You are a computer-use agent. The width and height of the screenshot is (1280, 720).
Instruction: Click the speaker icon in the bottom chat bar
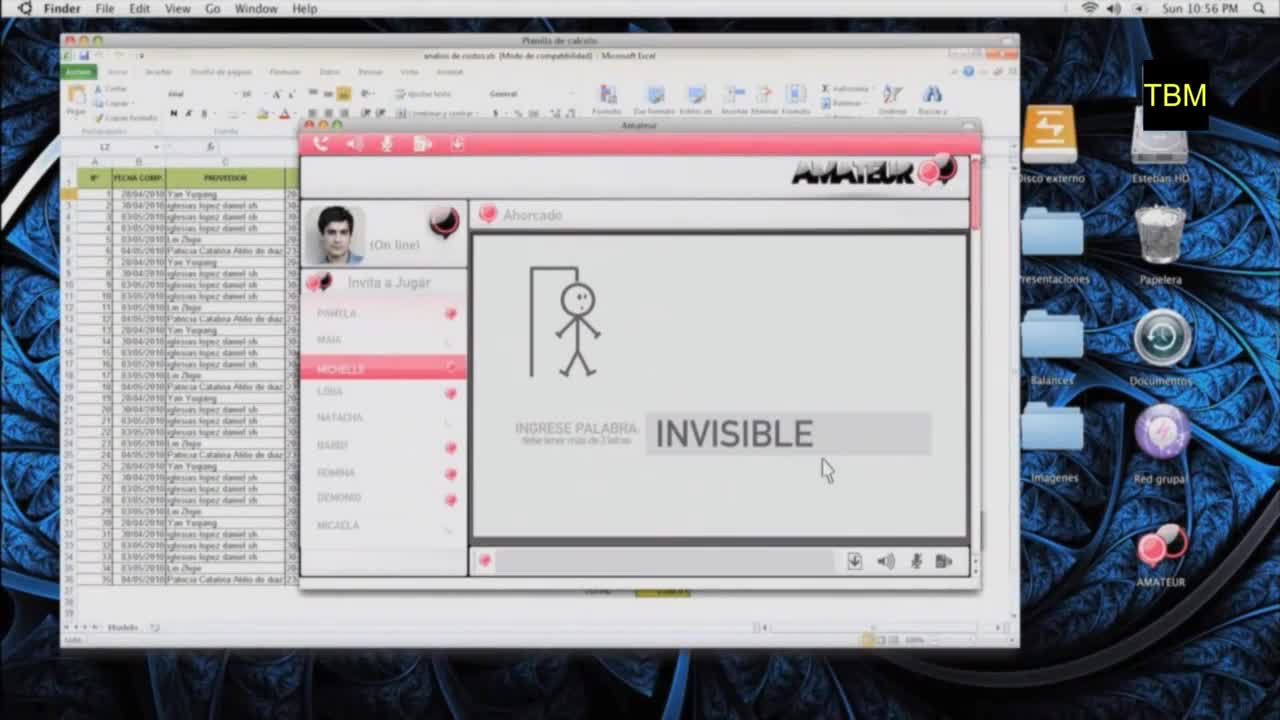click(886, 562)
